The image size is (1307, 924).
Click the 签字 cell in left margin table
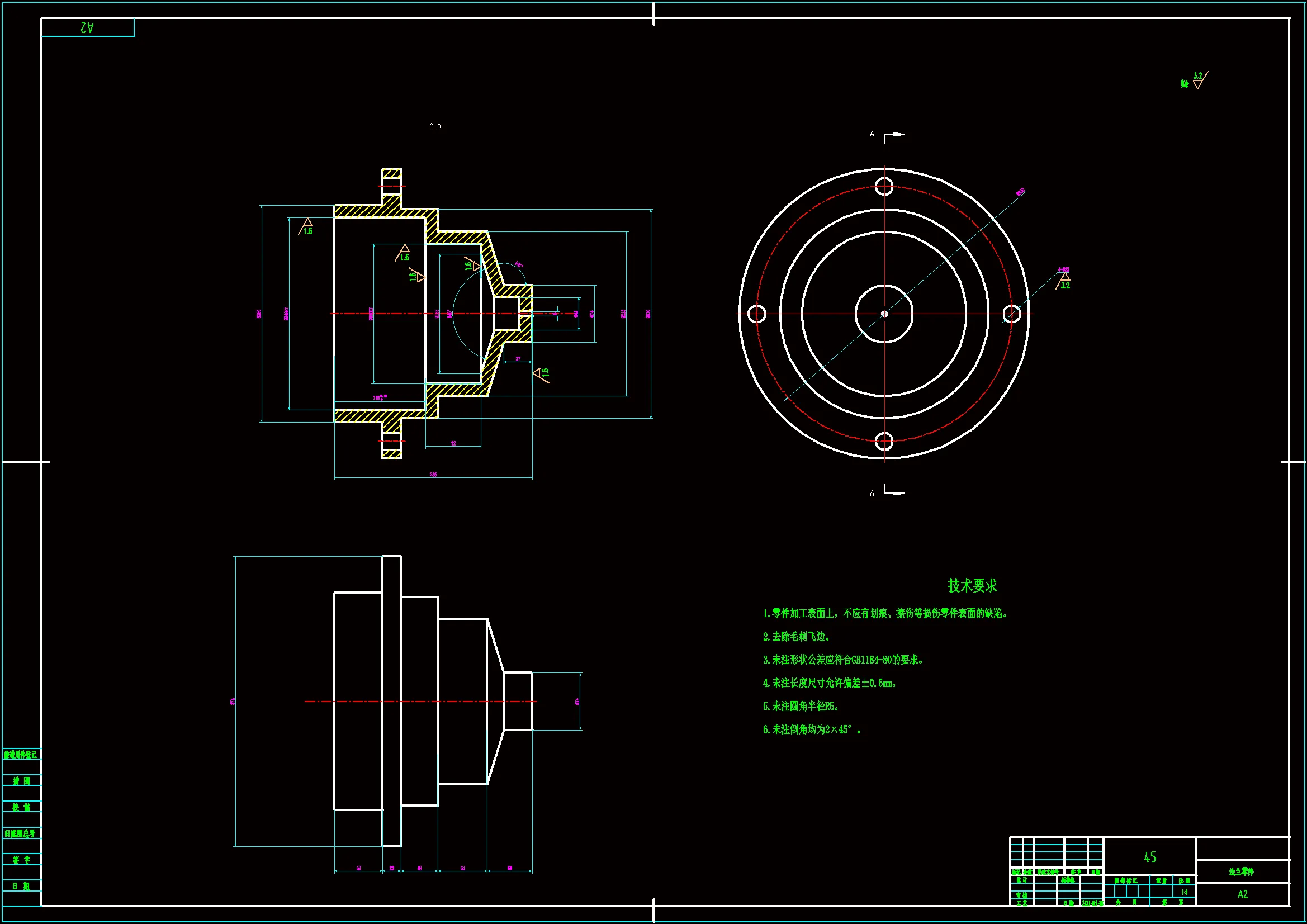click(22, 860)
